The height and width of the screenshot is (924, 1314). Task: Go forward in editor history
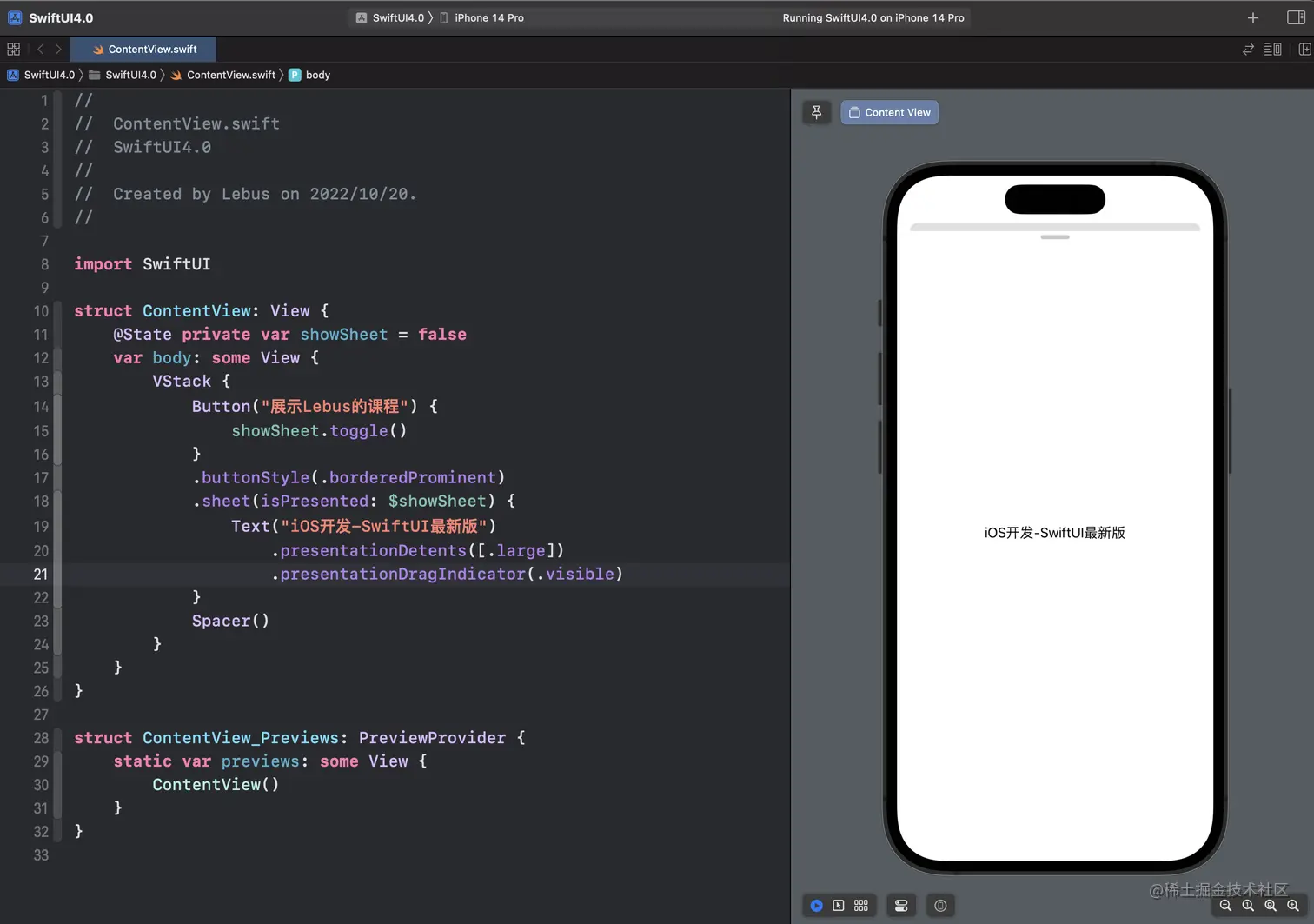[x=58, y=50]
